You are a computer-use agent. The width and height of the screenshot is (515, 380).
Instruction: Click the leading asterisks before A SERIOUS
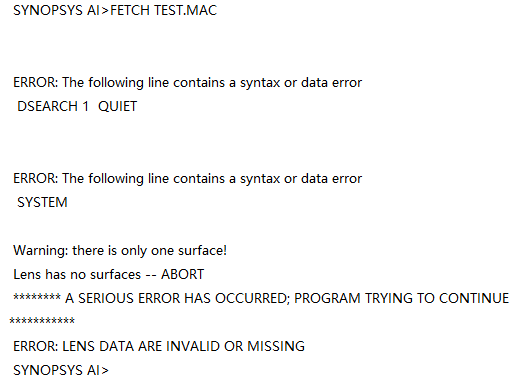click(x=37, y=297)
